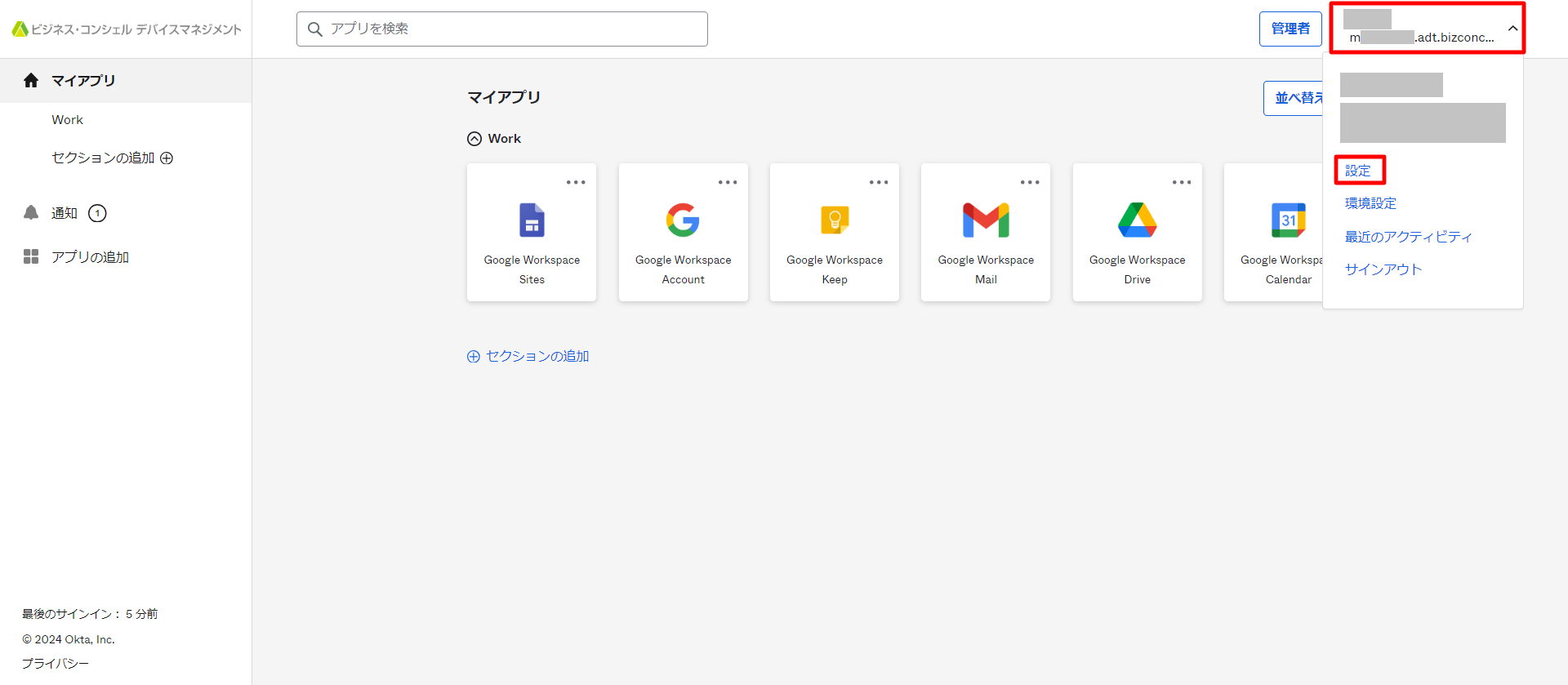Launch the Google Workspace Account app

coord(683,220)
